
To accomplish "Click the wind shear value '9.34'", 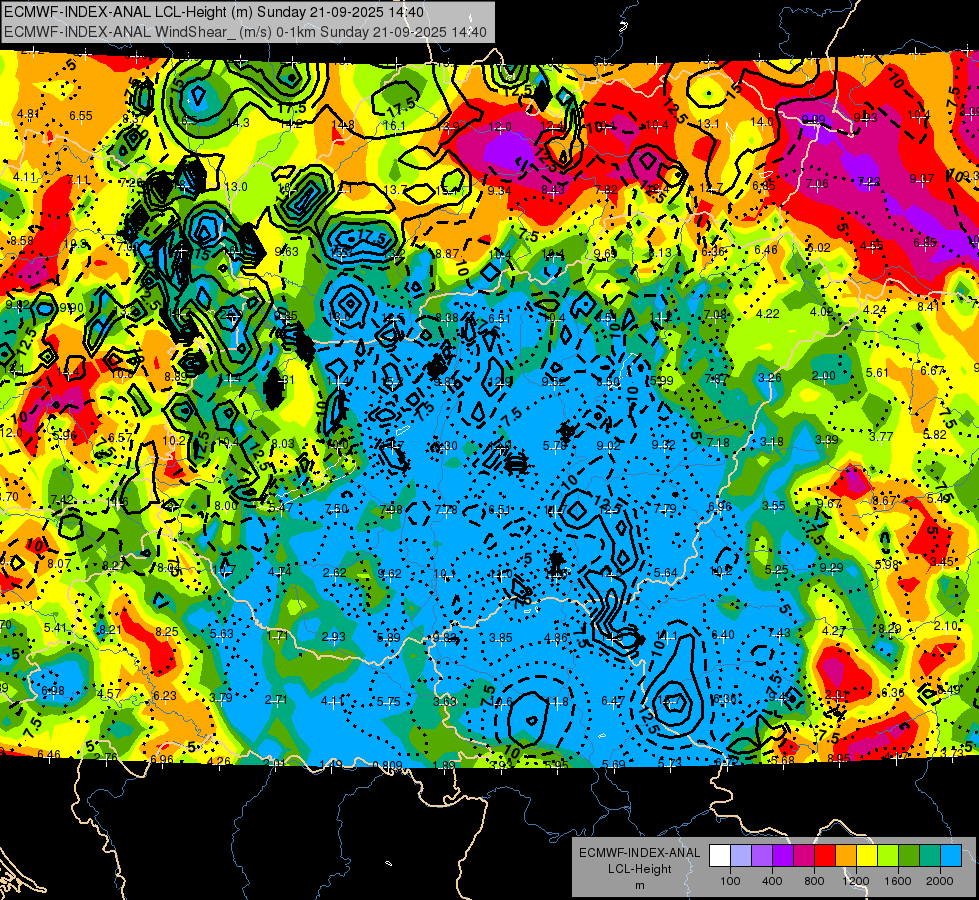I will (x=499, y=190).
